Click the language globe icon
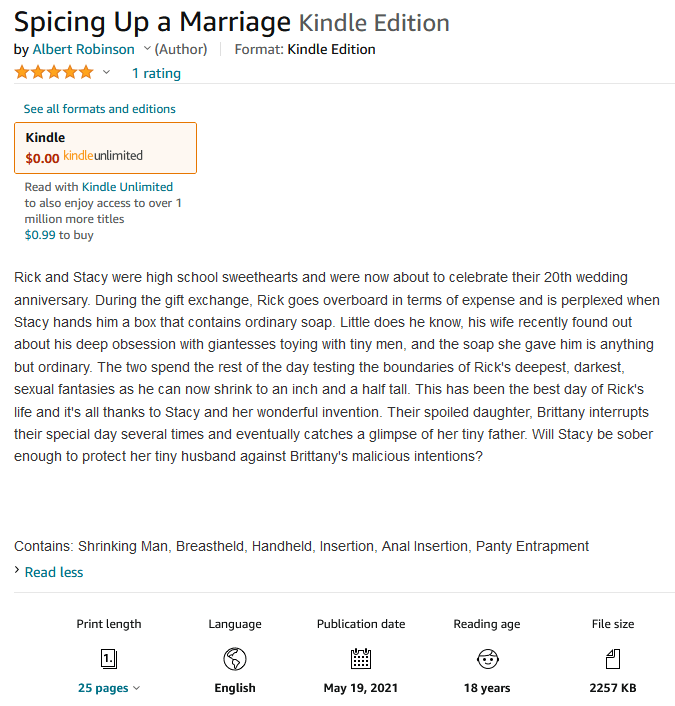Screen dimensions: 675x706 (x=235, y=659)
